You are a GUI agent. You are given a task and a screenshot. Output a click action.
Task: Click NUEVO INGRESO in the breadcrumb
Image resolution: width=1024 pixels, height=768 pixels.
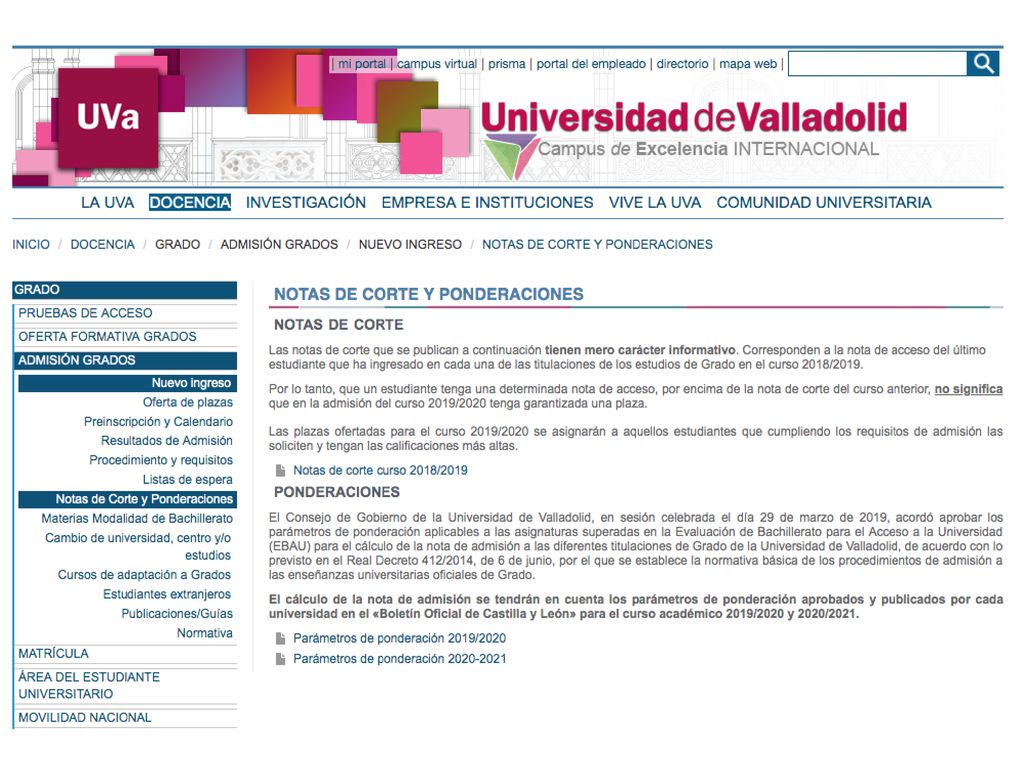(x=410, y=244)
